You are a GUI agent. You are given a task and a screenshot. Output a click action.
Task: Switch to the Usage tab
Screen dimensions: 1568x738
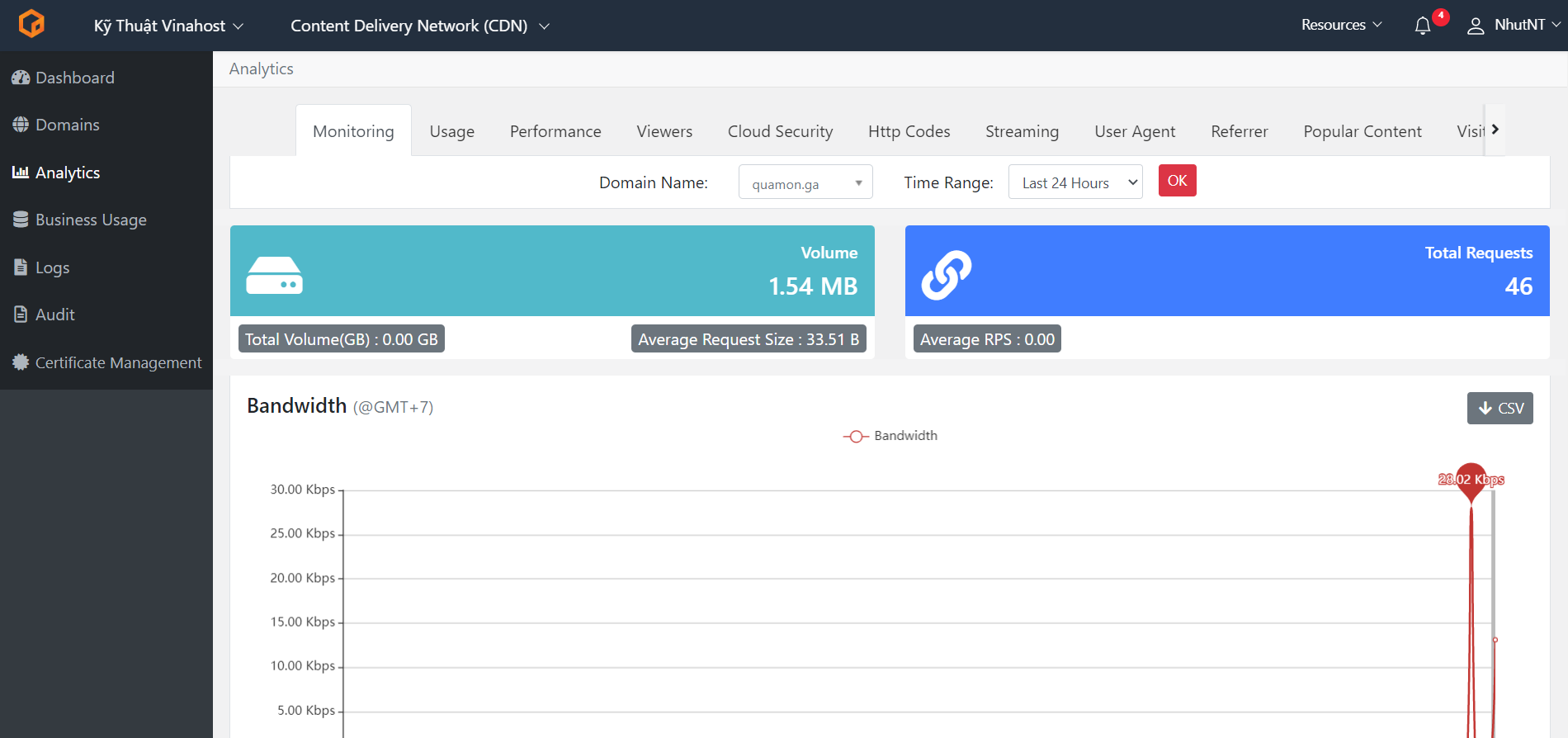(x=452, y=131)
